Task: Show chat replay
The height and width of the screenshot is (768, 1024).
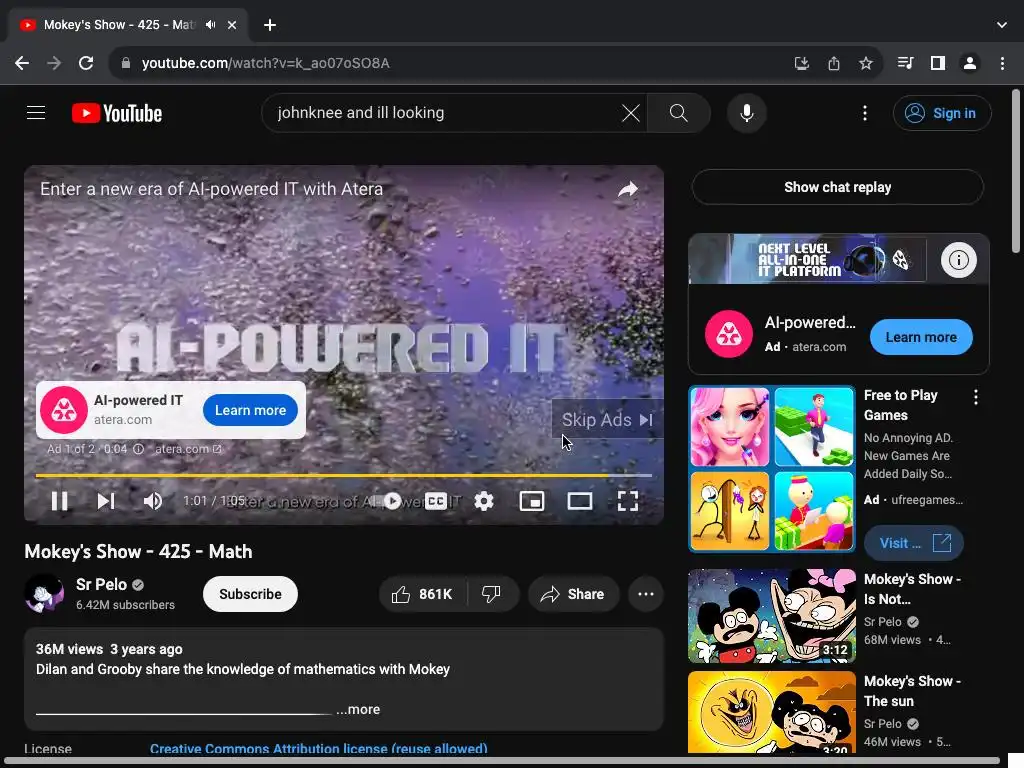Action: 837,187
